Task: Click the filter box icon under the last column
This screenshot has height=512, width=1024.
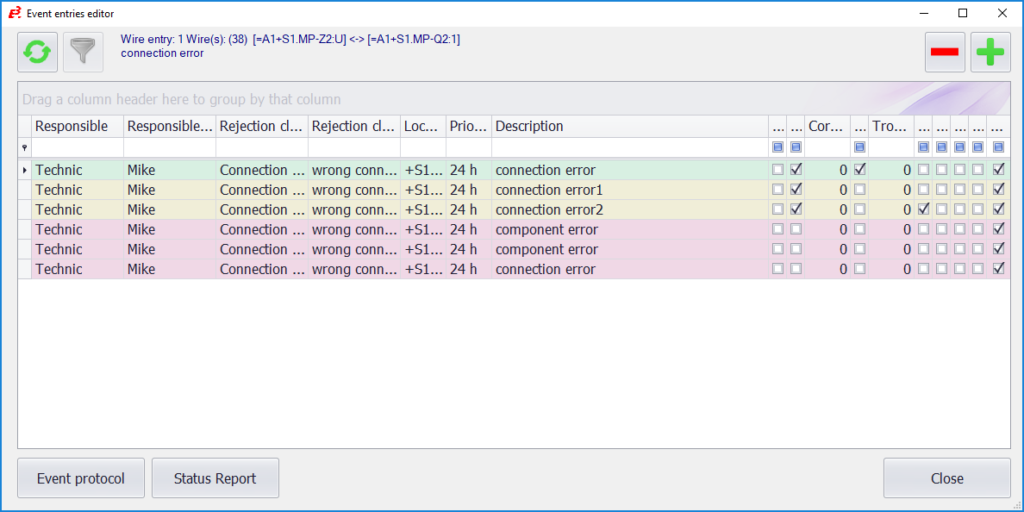Action: (998, 148)
